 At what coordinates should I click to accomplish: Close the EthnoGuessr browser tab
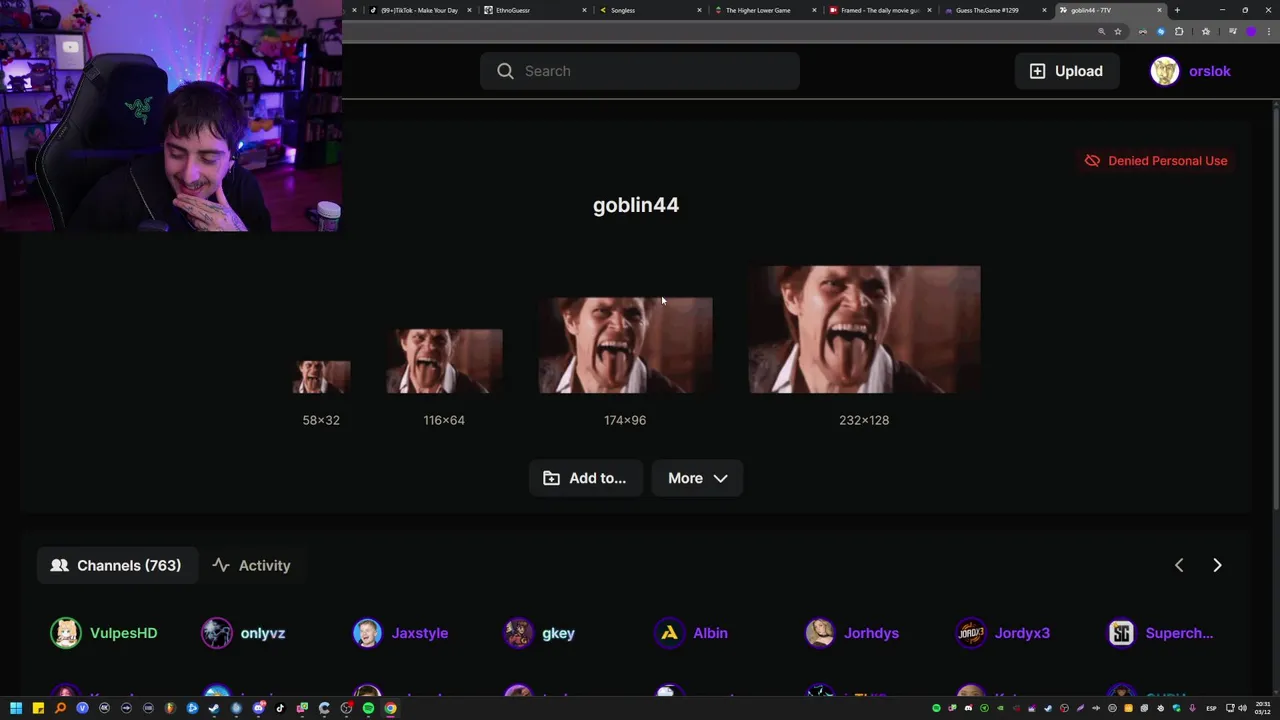pos(584,10)
